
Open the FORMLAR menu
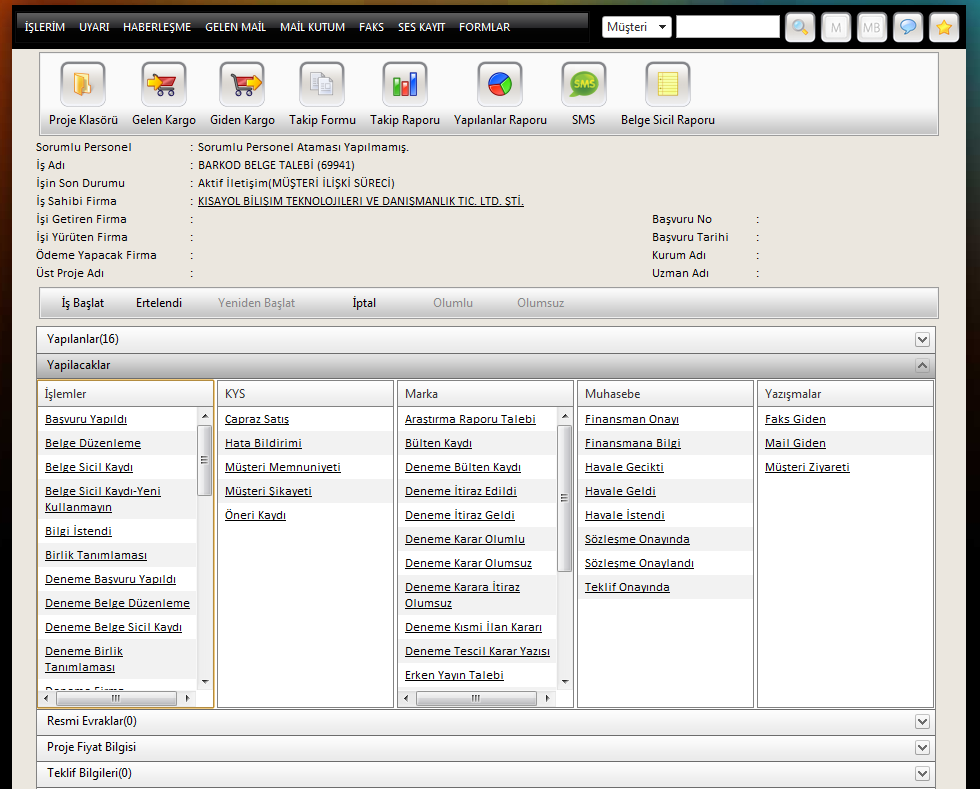[x=484, y=27]
